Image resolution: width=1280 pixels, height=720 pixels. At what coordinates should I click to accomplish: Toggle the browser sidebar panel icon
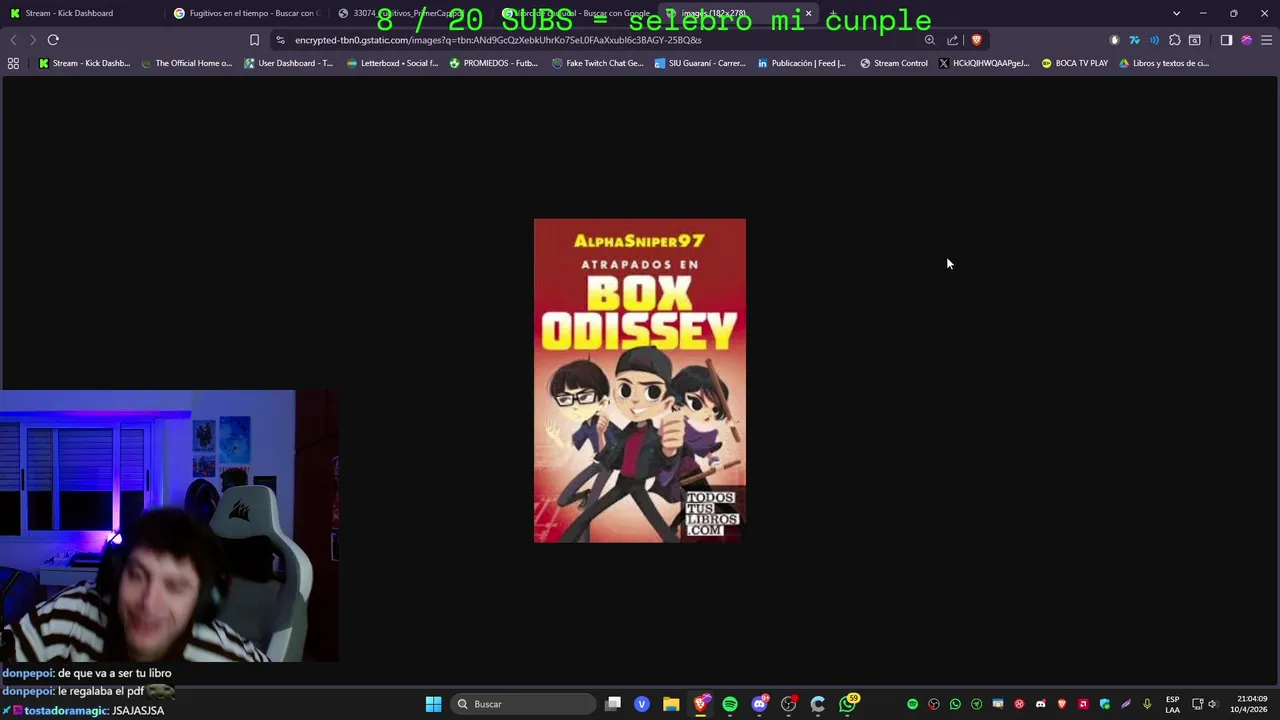(x=1226, y=40)
